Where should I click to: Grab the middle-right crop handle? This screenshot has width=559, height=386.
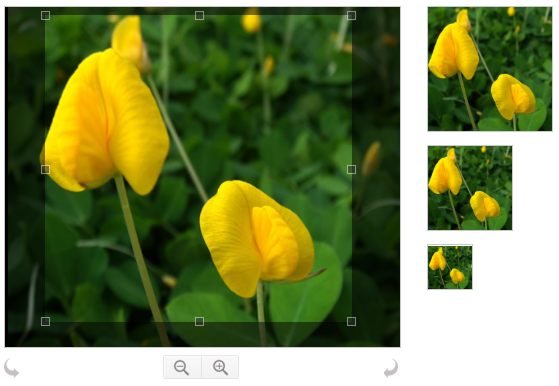[x=352, y=169]
